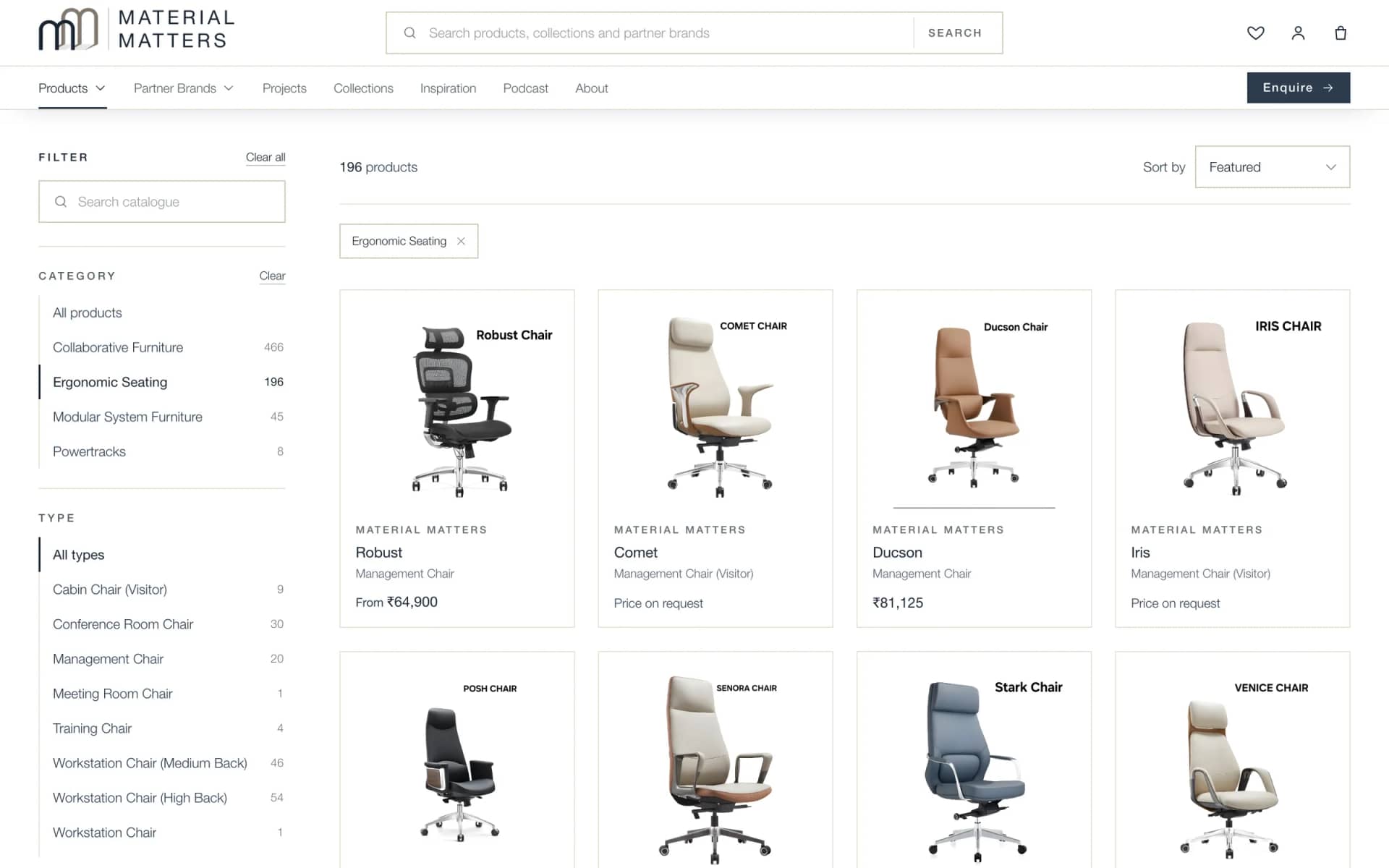Open the About page link
This screenshot has height=868, width=1389.
pyautogui.click(x=591, y=88)
